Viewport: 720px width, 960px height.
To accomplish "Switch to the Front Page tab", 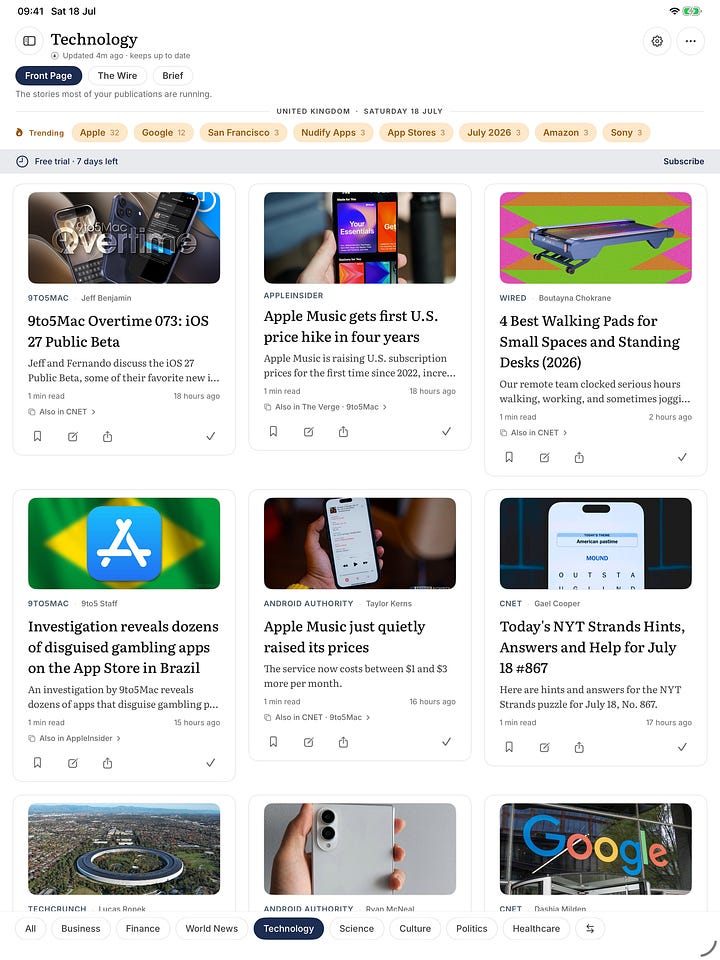I will (x=48, y=75).
